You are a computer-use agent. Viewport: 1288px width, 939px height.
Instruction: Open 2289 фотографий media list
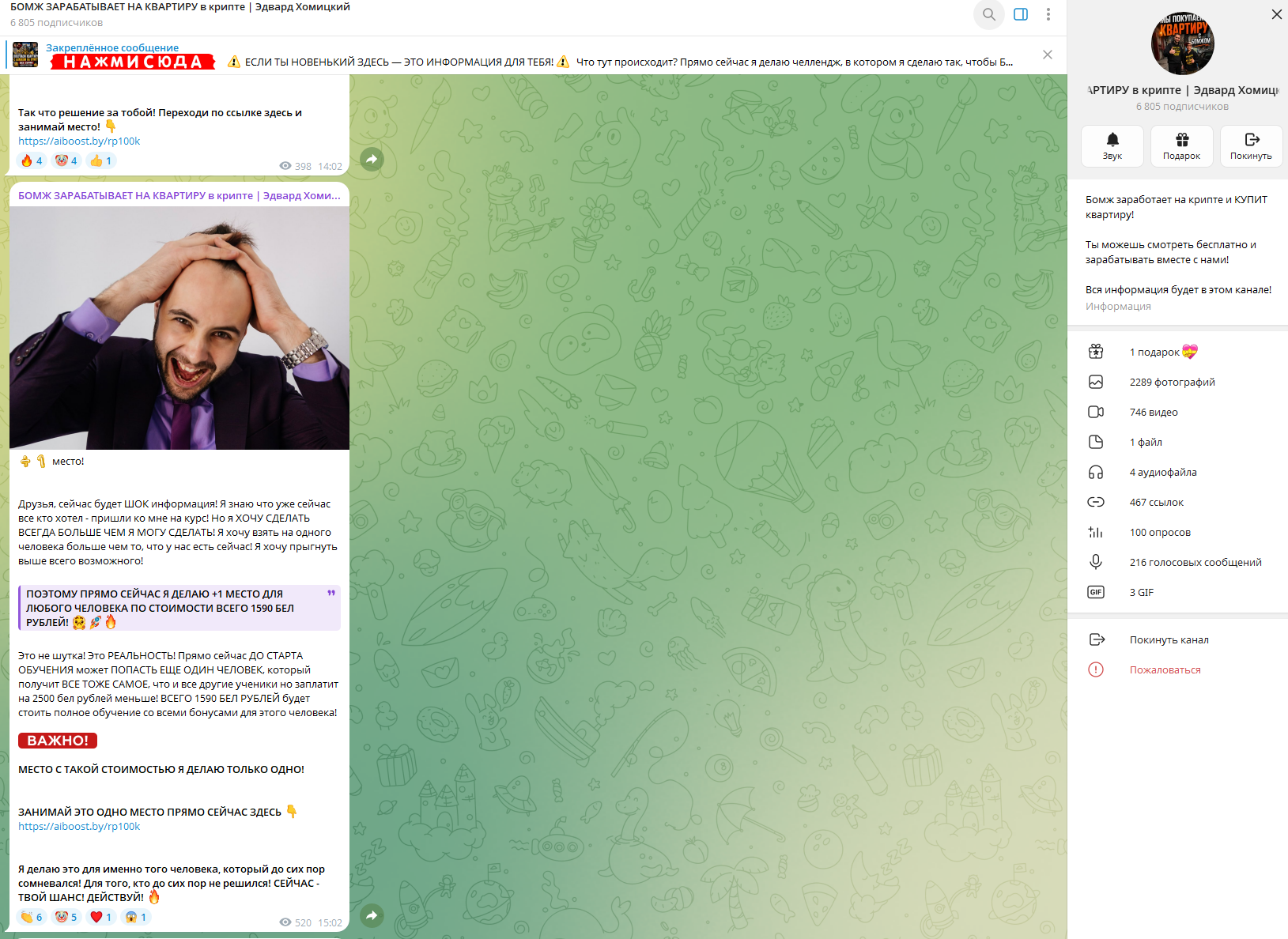pos(1177,382)
